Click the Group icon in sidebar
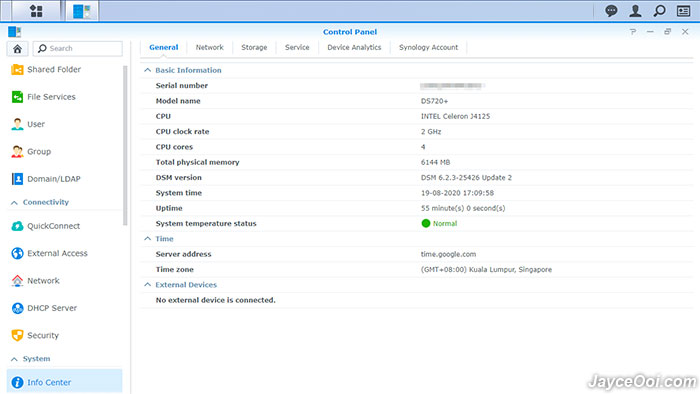 17,152
